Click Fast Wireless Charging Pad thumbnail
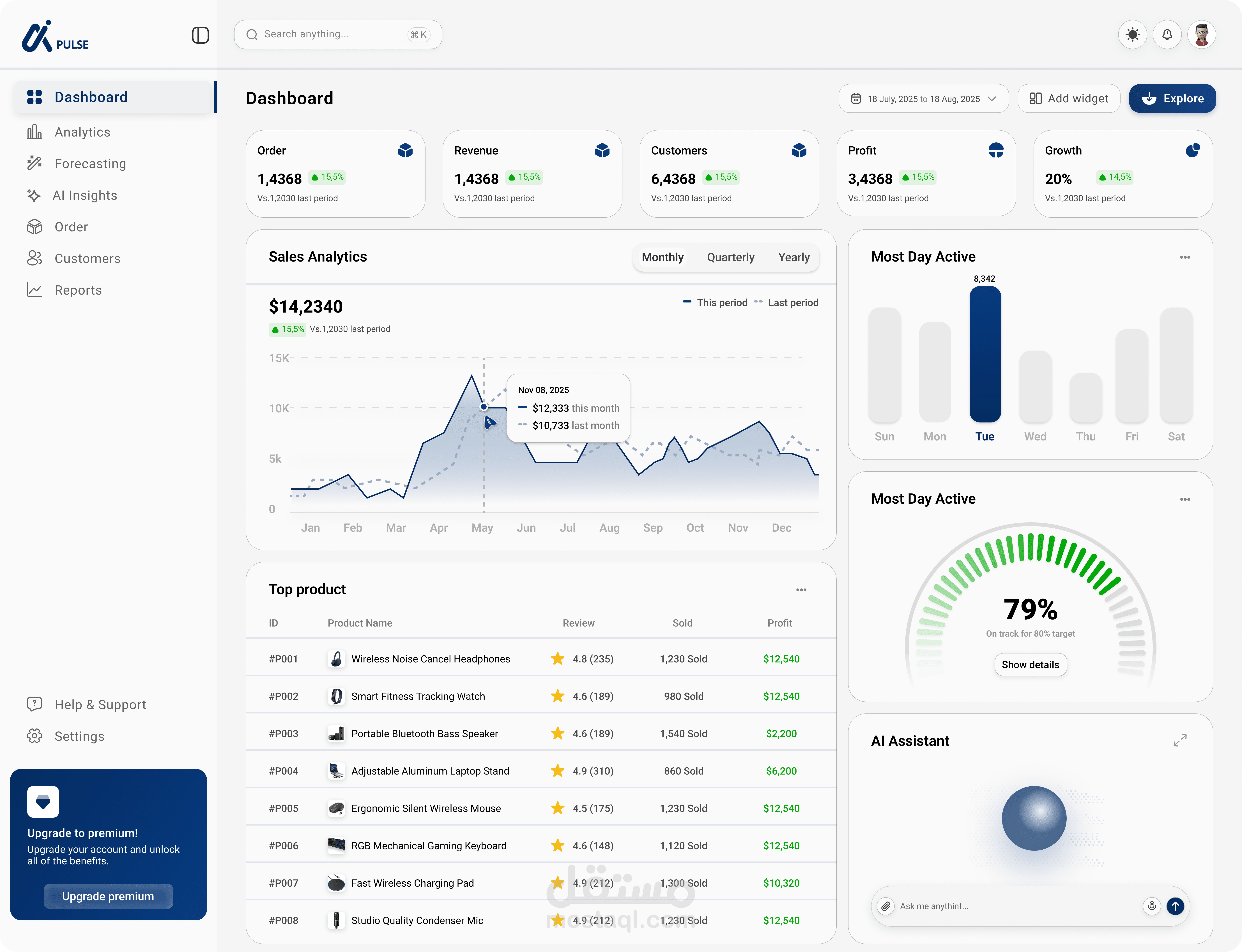This screenshot has width=1242, height=952. [336, 883]
